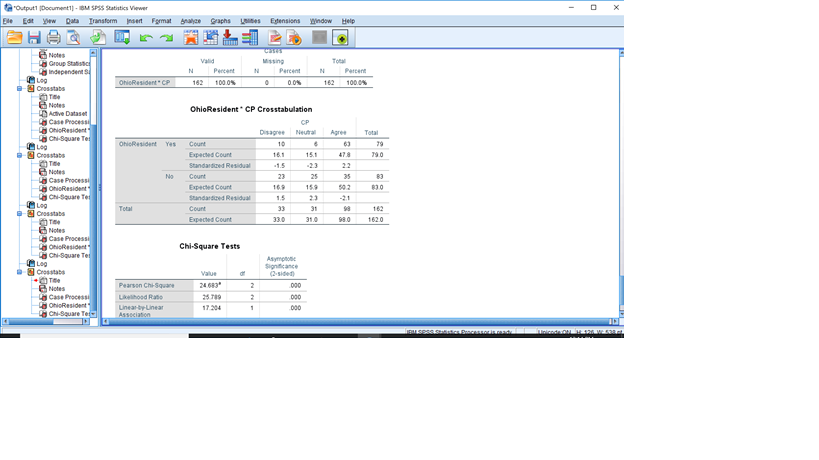Click output pane vertical scrollbar down arrow

pyautogui.click(x=622, y=314)
